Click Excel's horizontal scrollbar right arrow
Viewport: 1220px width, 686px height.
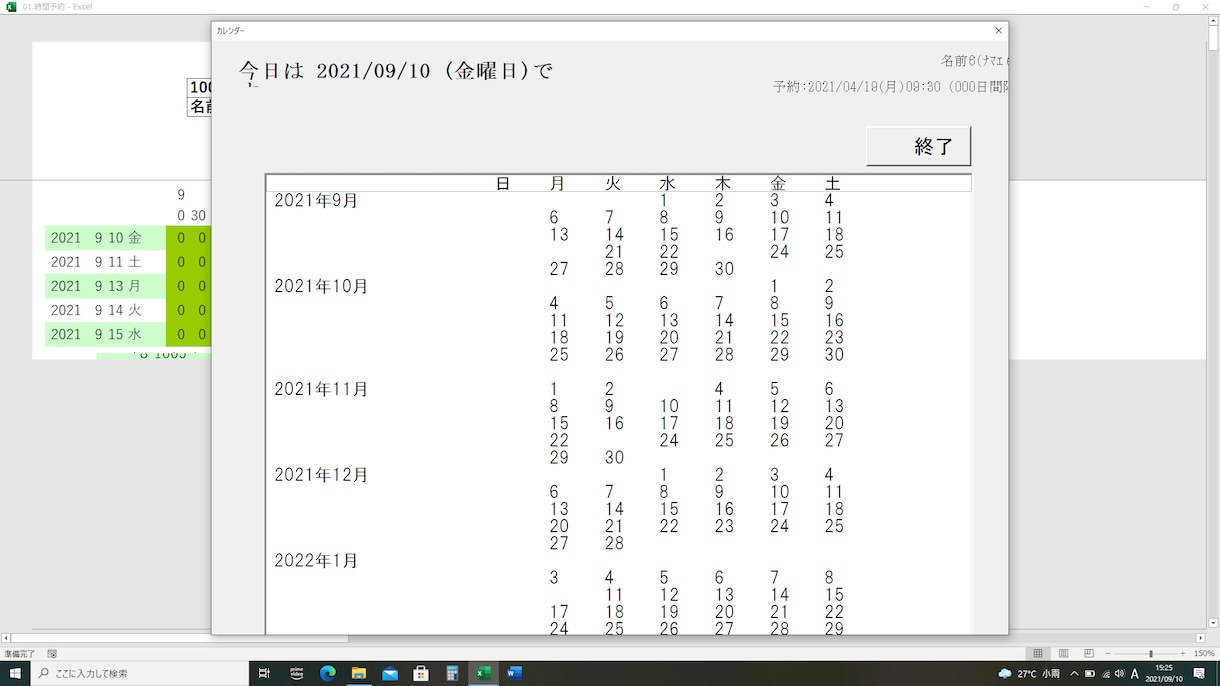1201,638
